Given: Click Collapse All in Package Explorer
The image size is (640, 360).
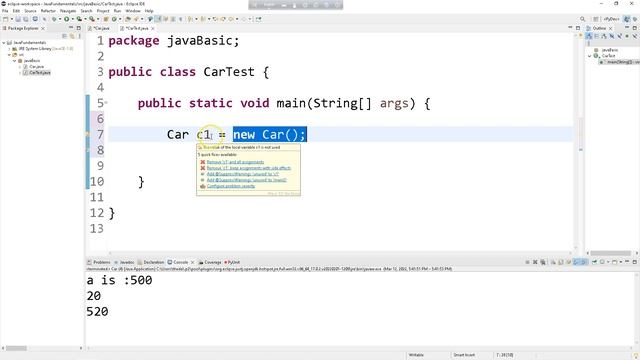Looking at the screenshot, I should pos(64,36).
